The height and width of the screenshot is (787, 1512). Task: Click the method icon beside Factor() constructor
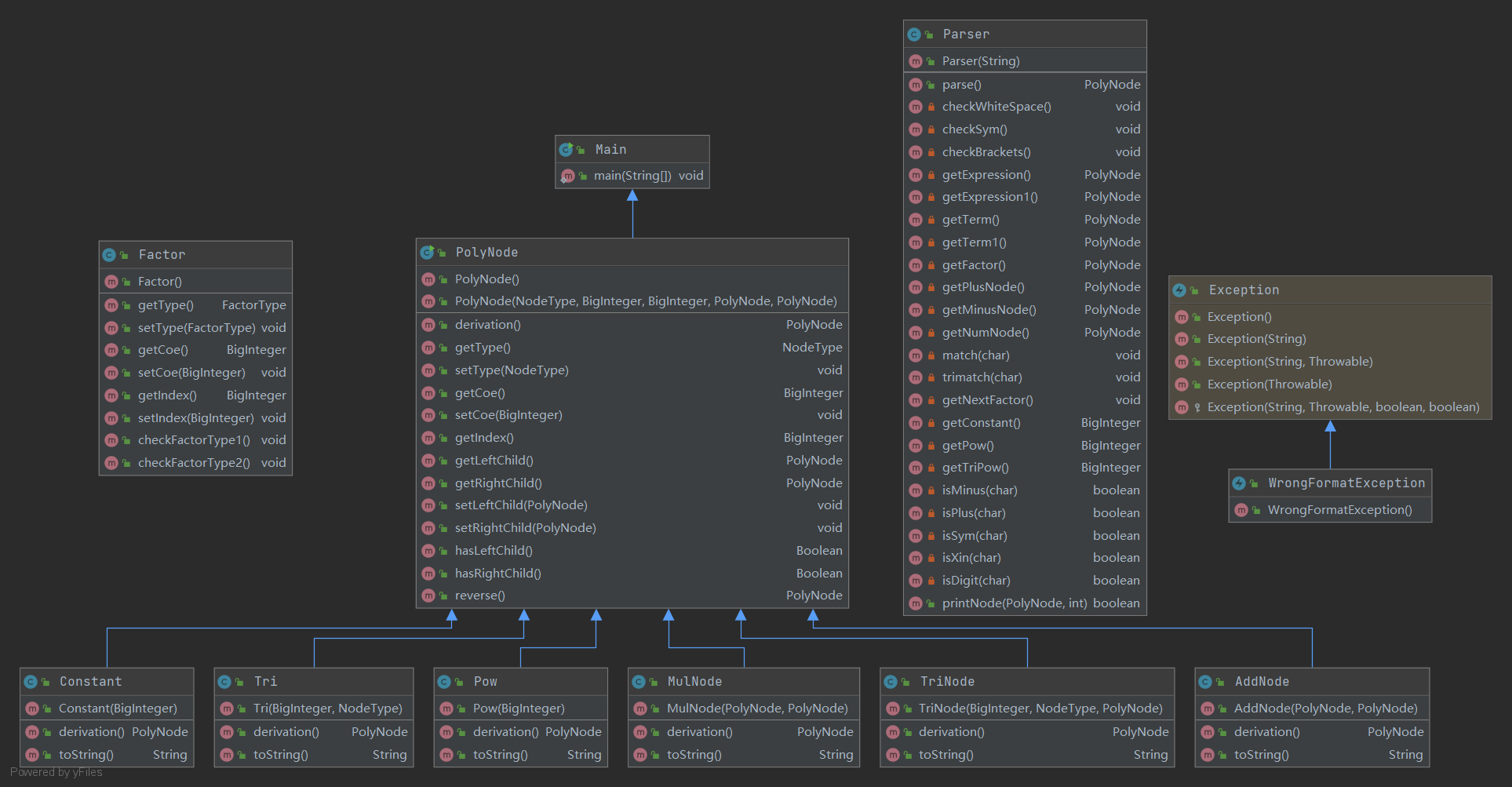(111, 282)
